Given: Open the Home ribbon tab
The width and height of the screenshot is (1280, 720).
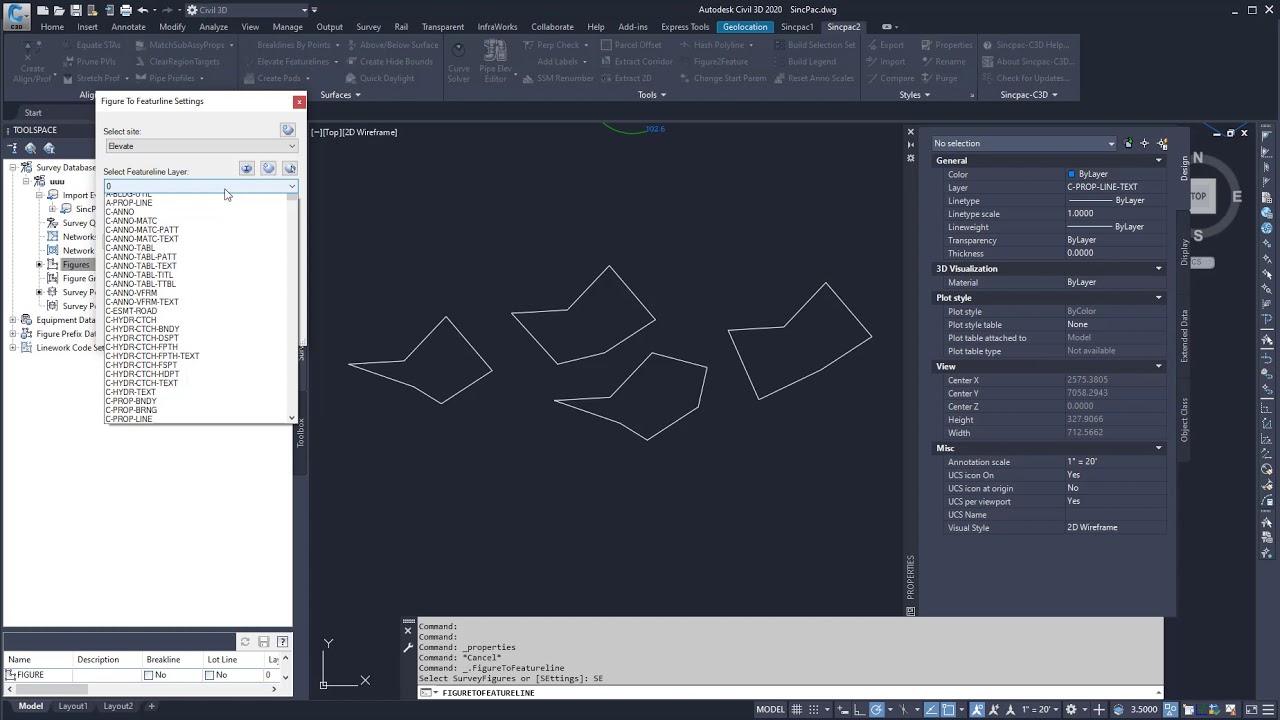Looking at the screenshot, I should tap(52, 27).
